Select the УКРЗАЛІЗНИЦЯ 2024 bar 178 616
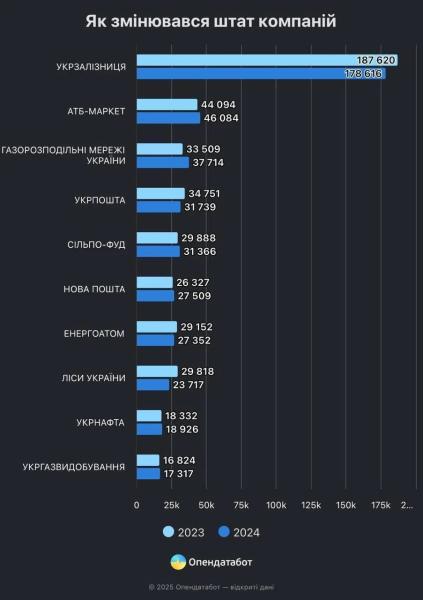Viewport: 423px width, 600px height. pos(261,73)
